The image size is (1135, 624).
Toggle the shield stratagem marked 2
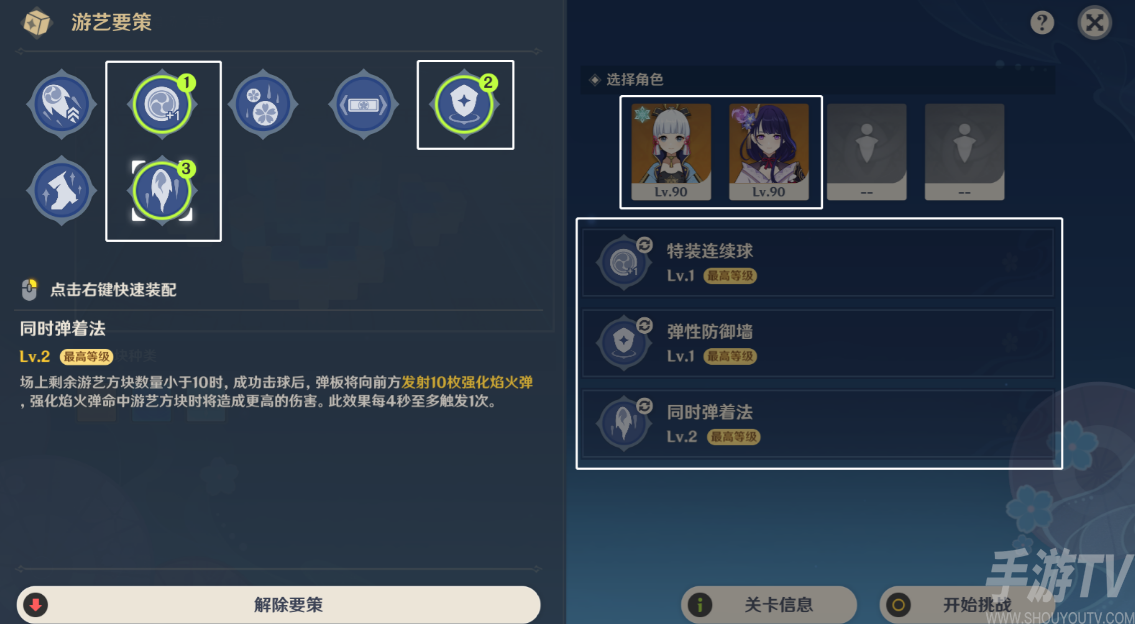(x=464, y=105)
